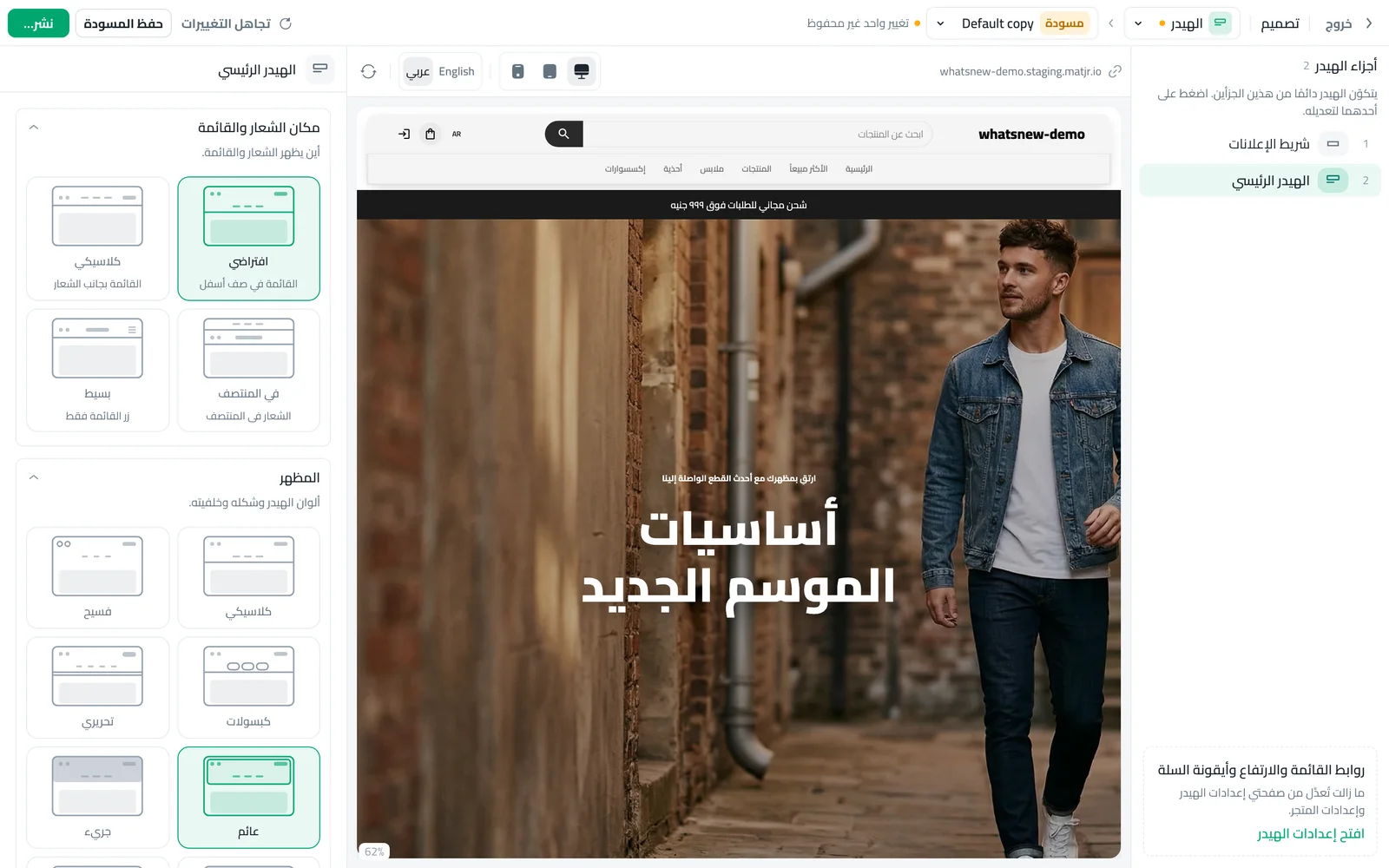Click the shopping bag icon in preview header
This screenshot has width=1389, height=868.
[x=431, y=134]
